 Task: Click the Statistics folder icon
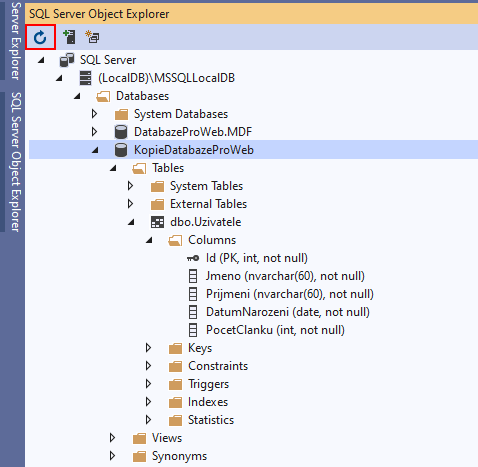click(175, 420)
